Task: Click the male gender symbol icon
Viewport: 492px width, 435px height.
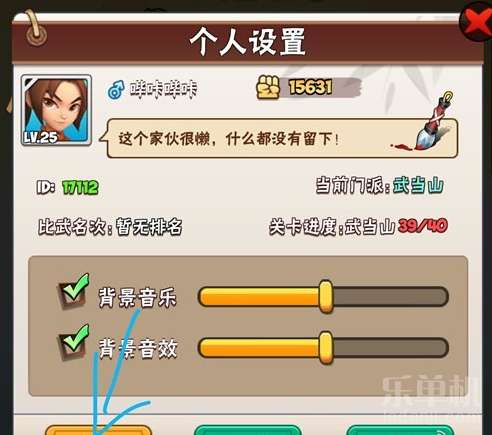Action: click(116, 89)
